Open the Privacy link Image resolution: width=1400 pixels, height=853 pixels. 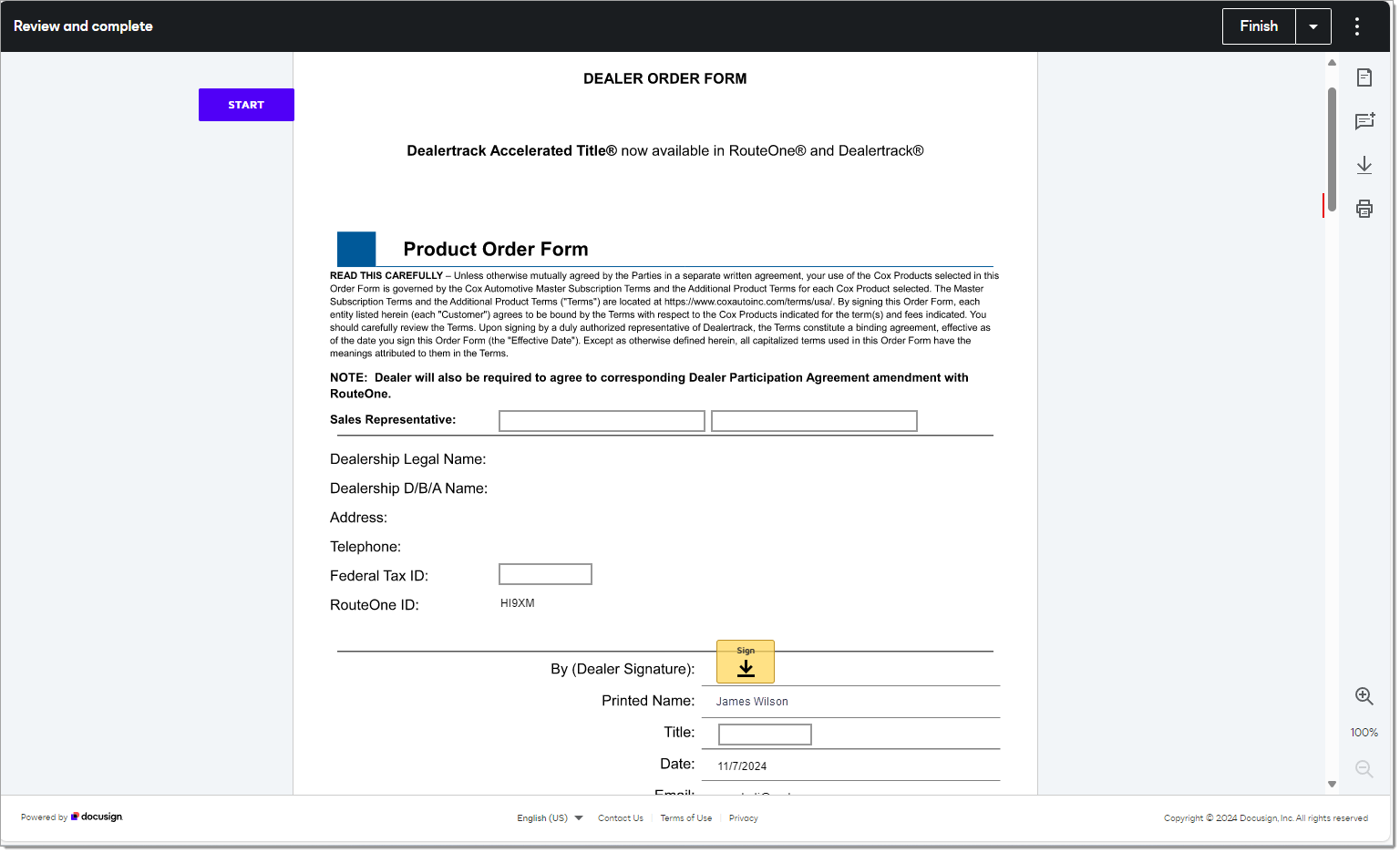point(744,818)
